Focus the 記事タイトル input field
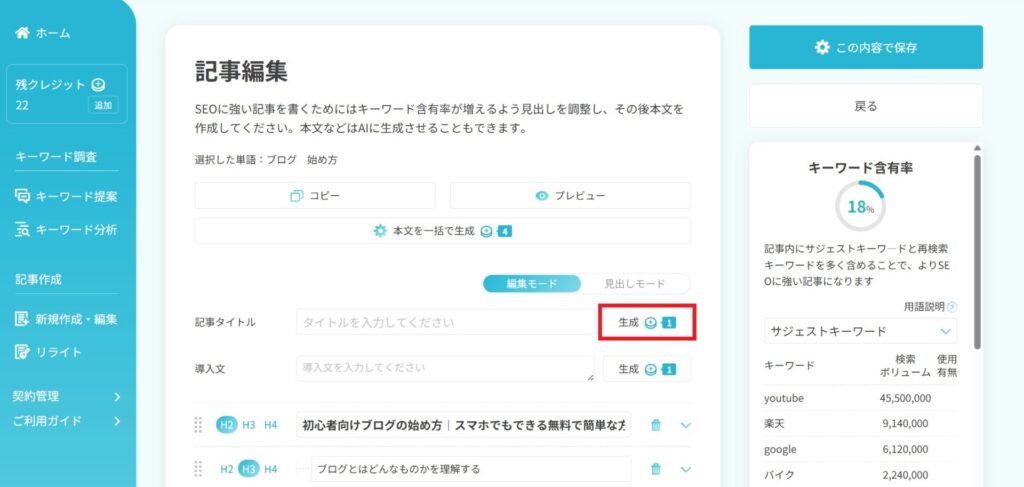This screenshot has width=1024, height=487. 445,322
